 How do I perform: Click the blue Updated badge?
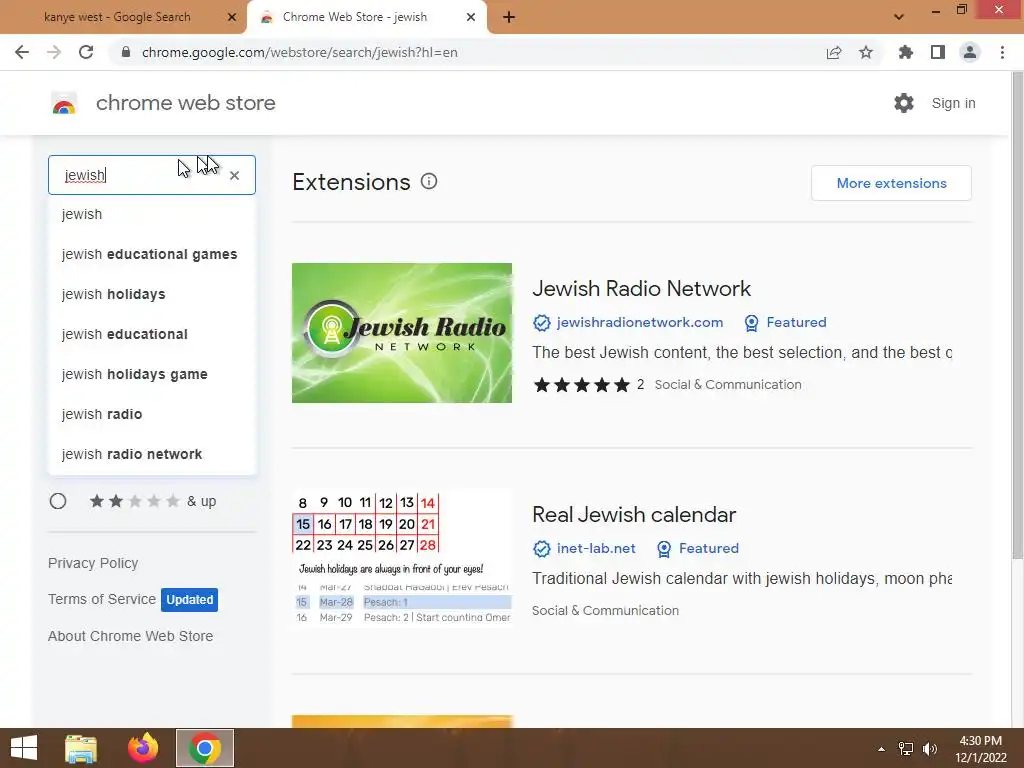pyautogui.click(x=189, y=600)
